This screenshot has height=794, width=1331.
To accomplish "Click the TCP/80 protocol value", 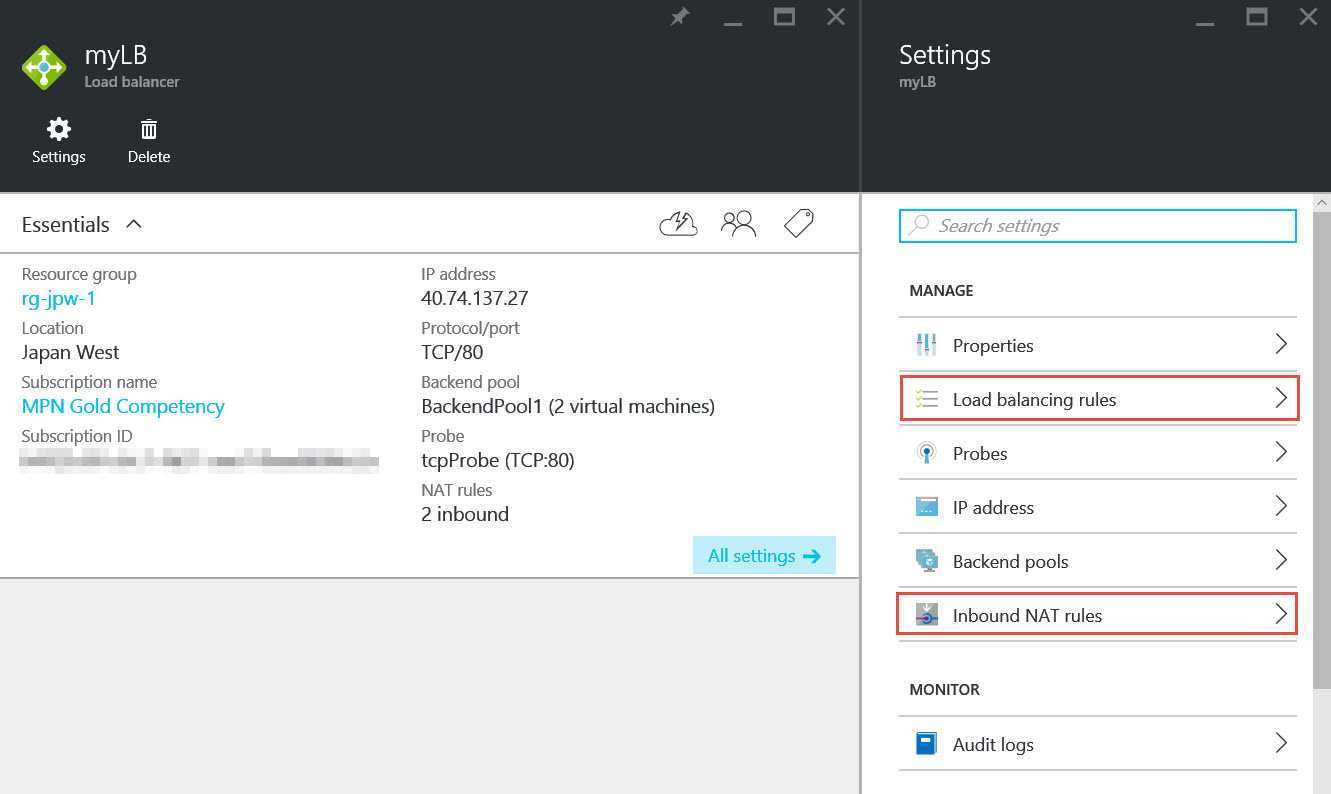I will [452, 352].
